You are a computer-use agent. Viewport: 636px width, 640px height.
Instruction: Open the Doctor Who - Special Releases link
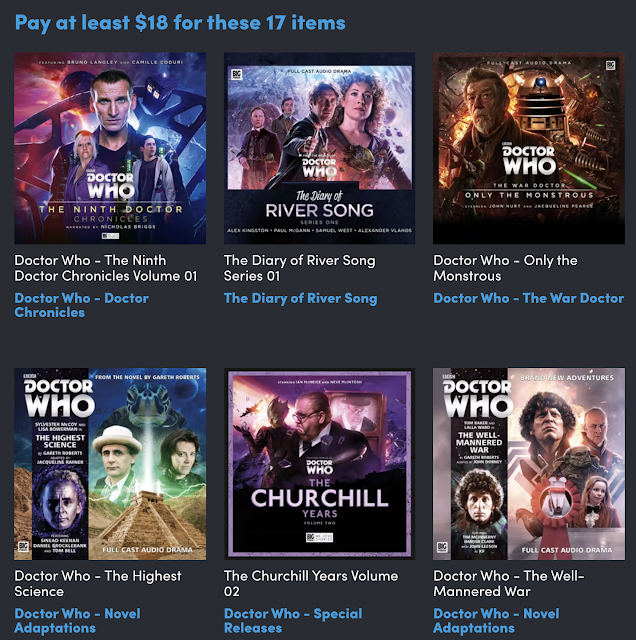pyautogui.click(x=293, y=621)
